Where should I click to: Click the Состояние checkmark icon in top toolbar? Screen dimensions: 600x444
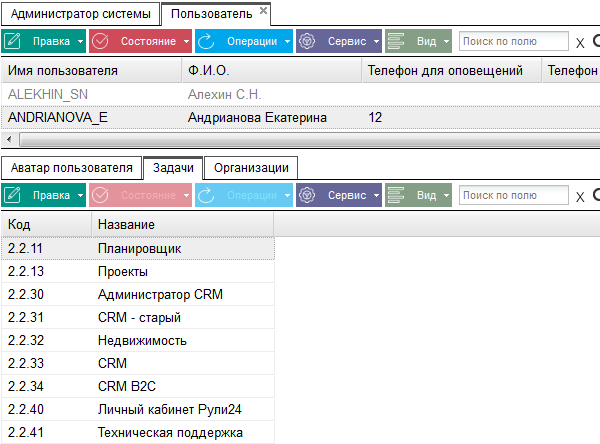coord(103,42)
